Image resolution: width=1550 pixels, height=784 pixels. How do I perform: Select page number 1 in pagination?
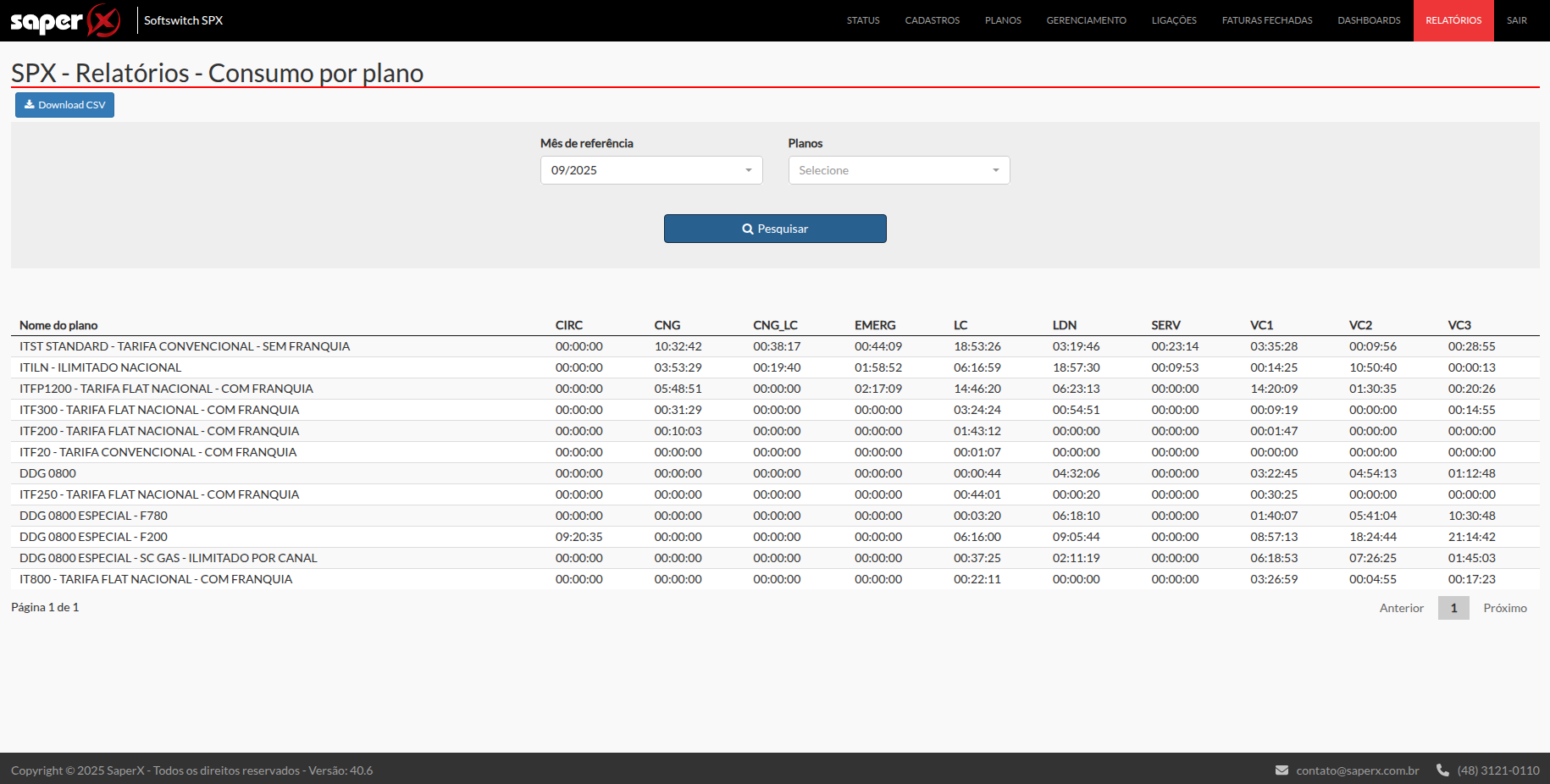(1453, 608)
